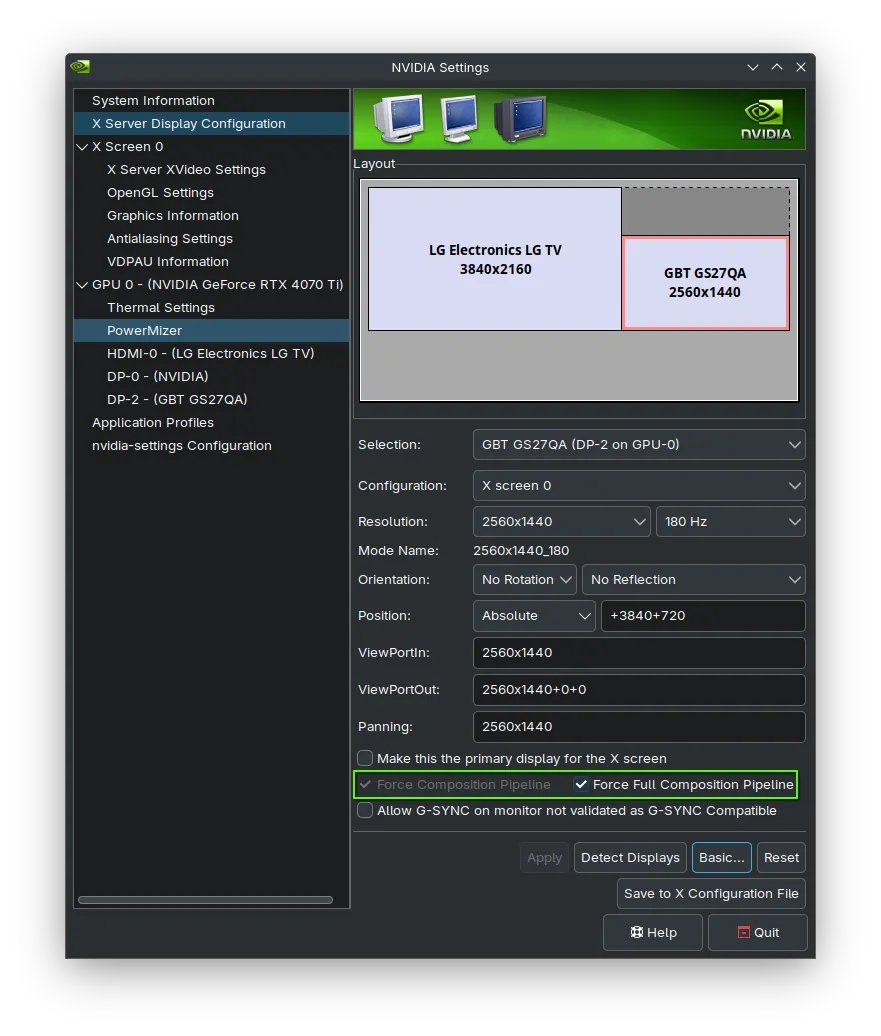Allow G-SYNC on non-validated monitor
The width and height of the screenshot is (881, 1036).
(x=365, y=811)
